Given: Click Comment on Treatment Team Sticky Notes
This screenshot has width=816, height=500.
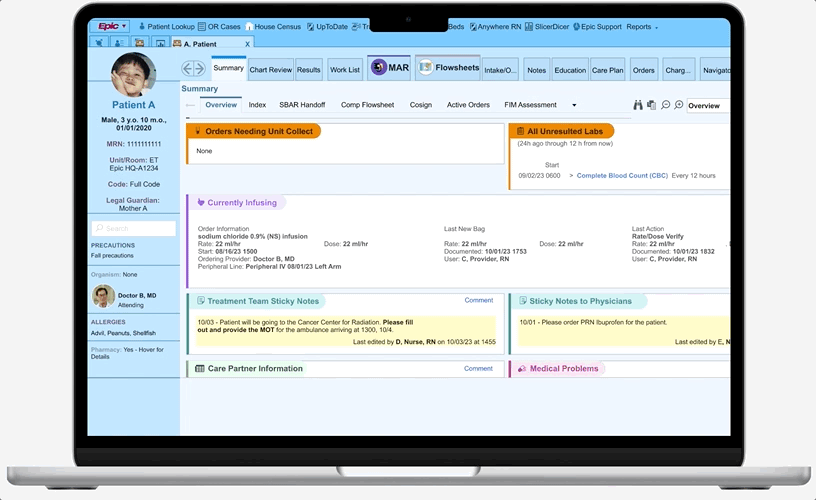Looking at the screenshot, I should 478,300.
